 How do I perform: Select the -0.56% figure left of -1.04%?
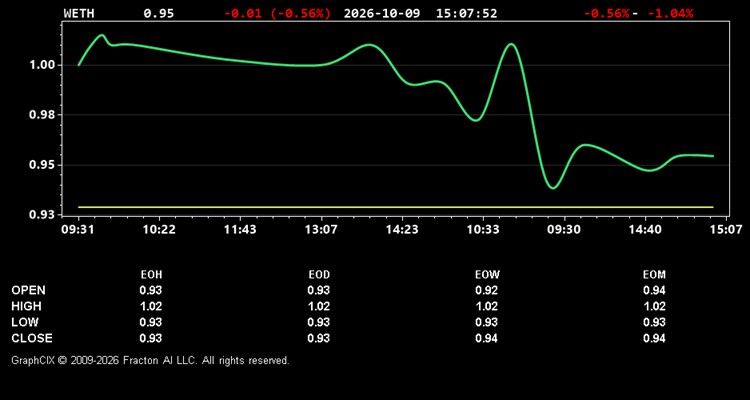tap(607, 13)
